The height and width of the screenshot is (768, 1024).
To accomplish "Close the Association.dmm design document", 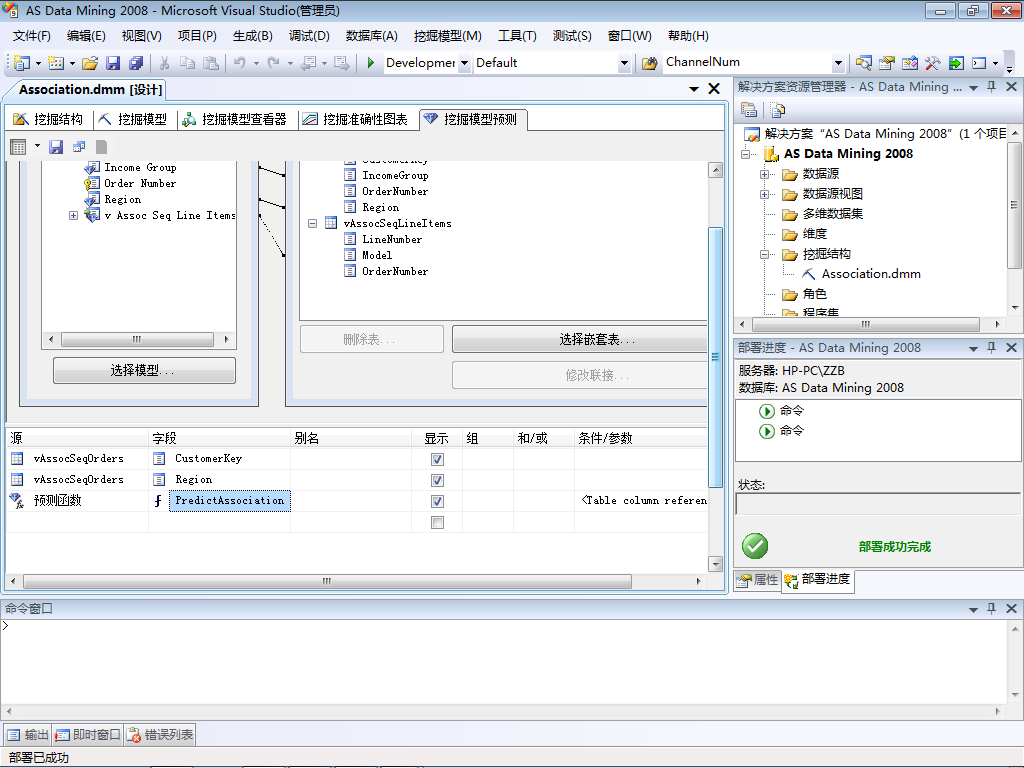I will click(714, 89).
